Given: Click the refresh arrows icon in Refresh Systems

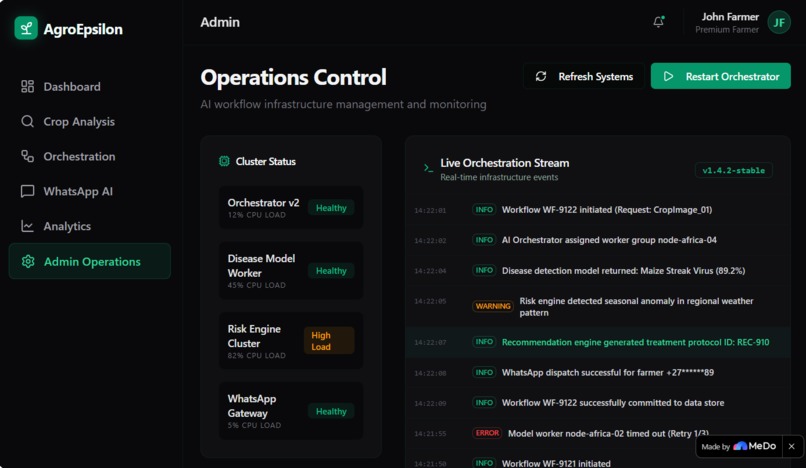Looking at the screenshot, I should [541, 76].
